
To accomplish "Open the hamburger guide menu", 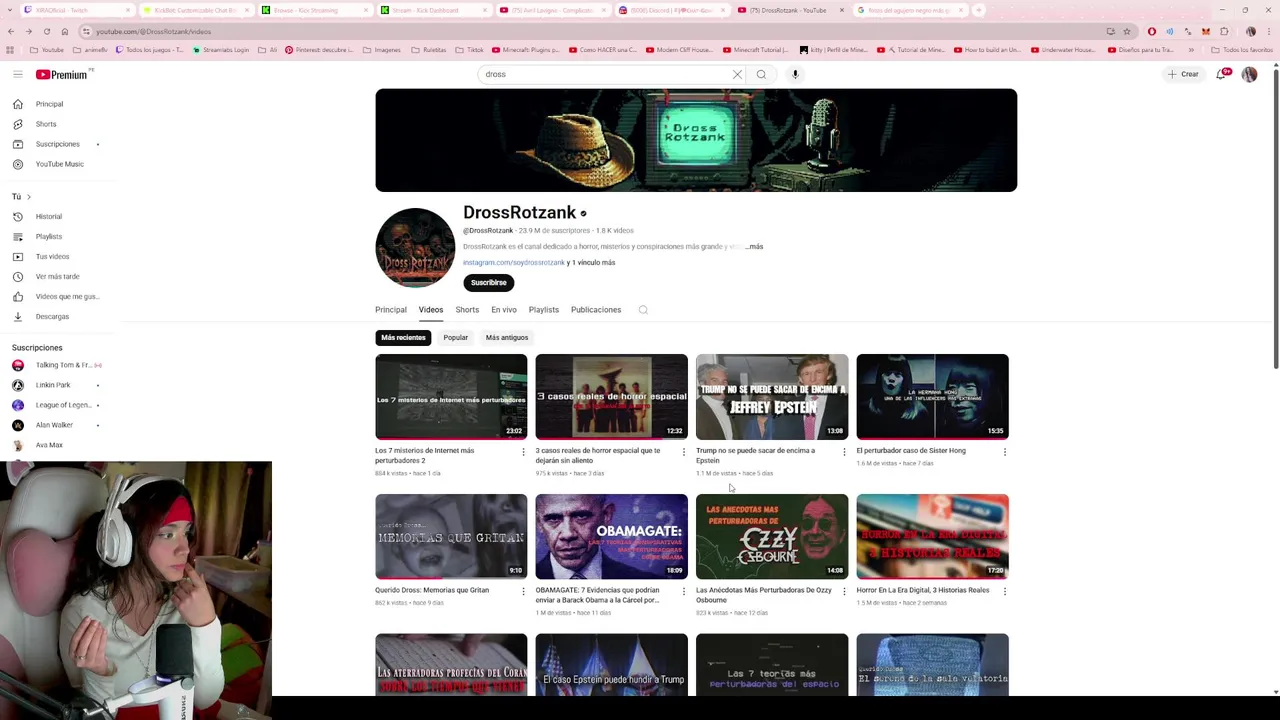I will pyautogui.click(x=17, y=74).
